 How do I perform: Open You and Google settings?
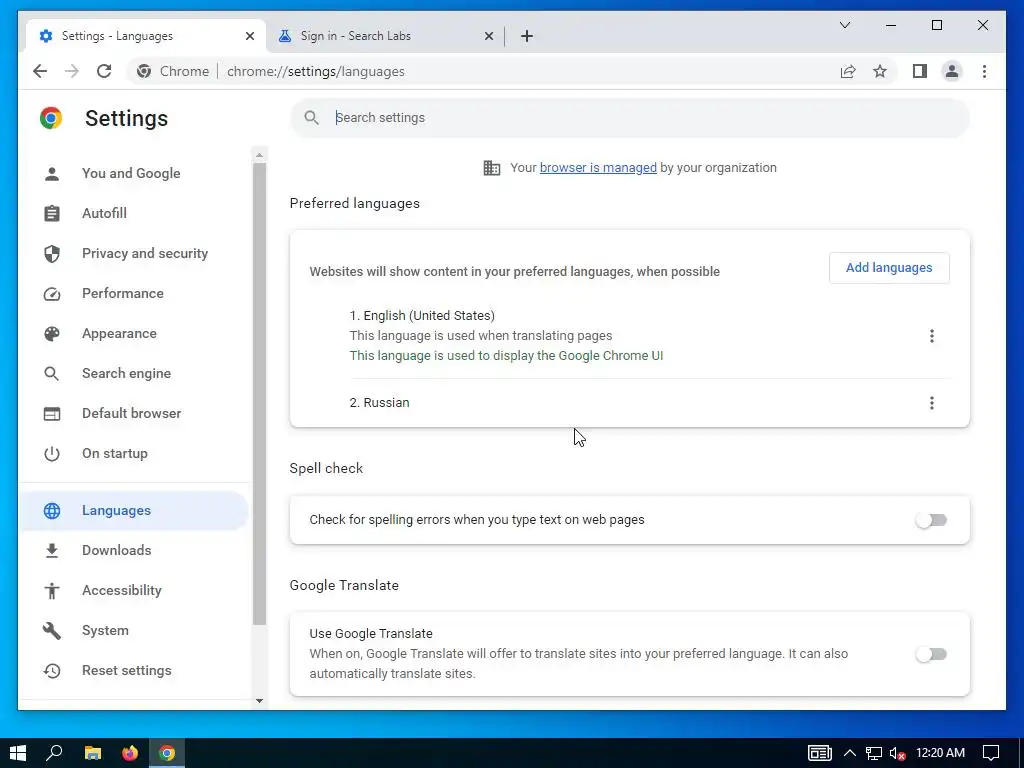click(135, 174)
